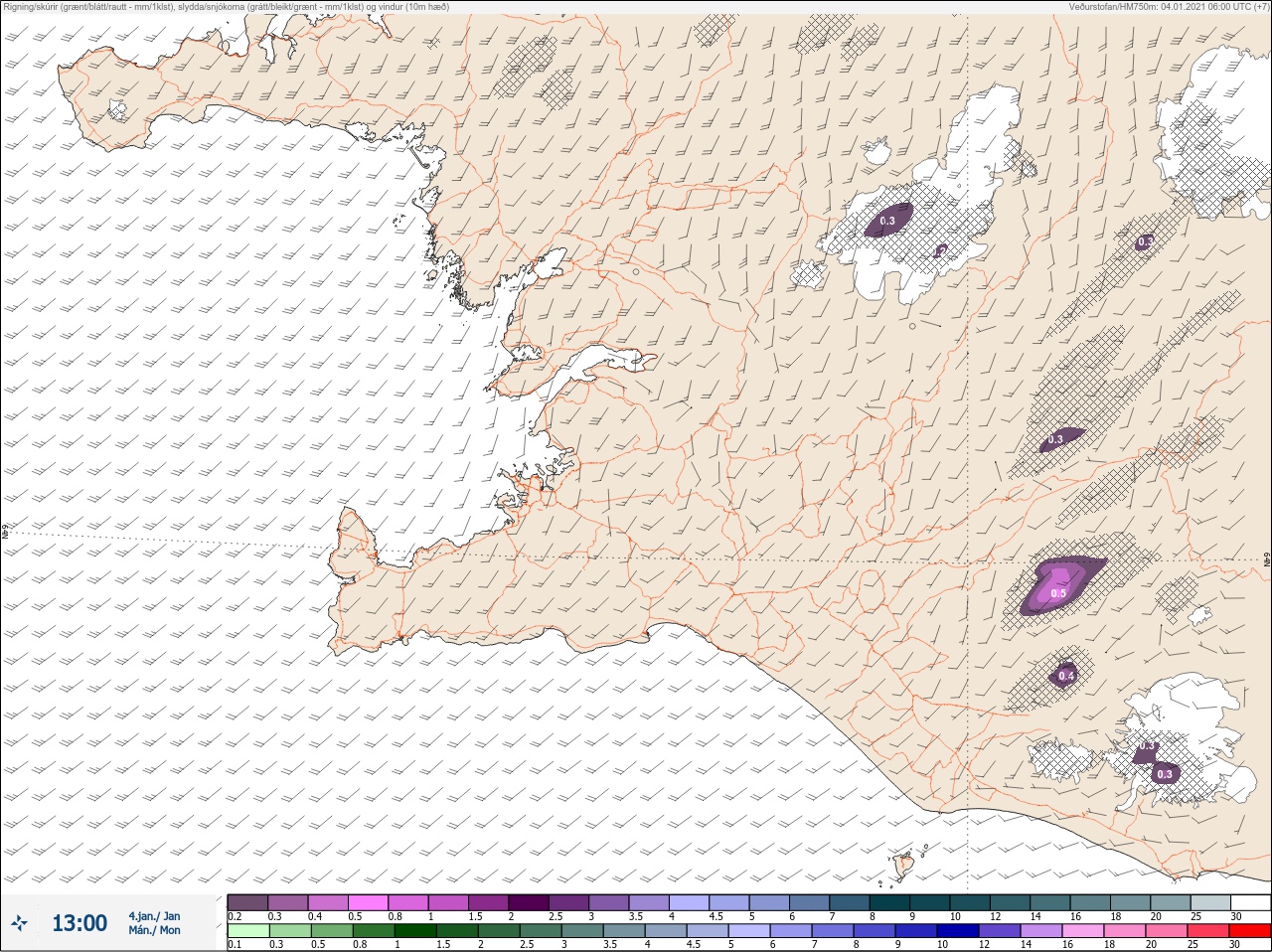Click the 0.2 precipitation label on the glacier

[939, 252]
